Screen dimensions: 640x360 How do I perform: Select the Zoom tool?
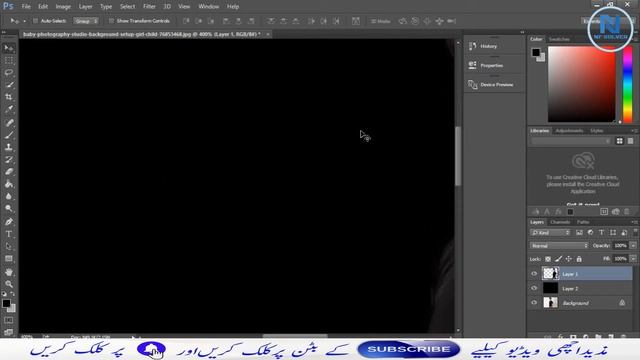coord(9,284)
